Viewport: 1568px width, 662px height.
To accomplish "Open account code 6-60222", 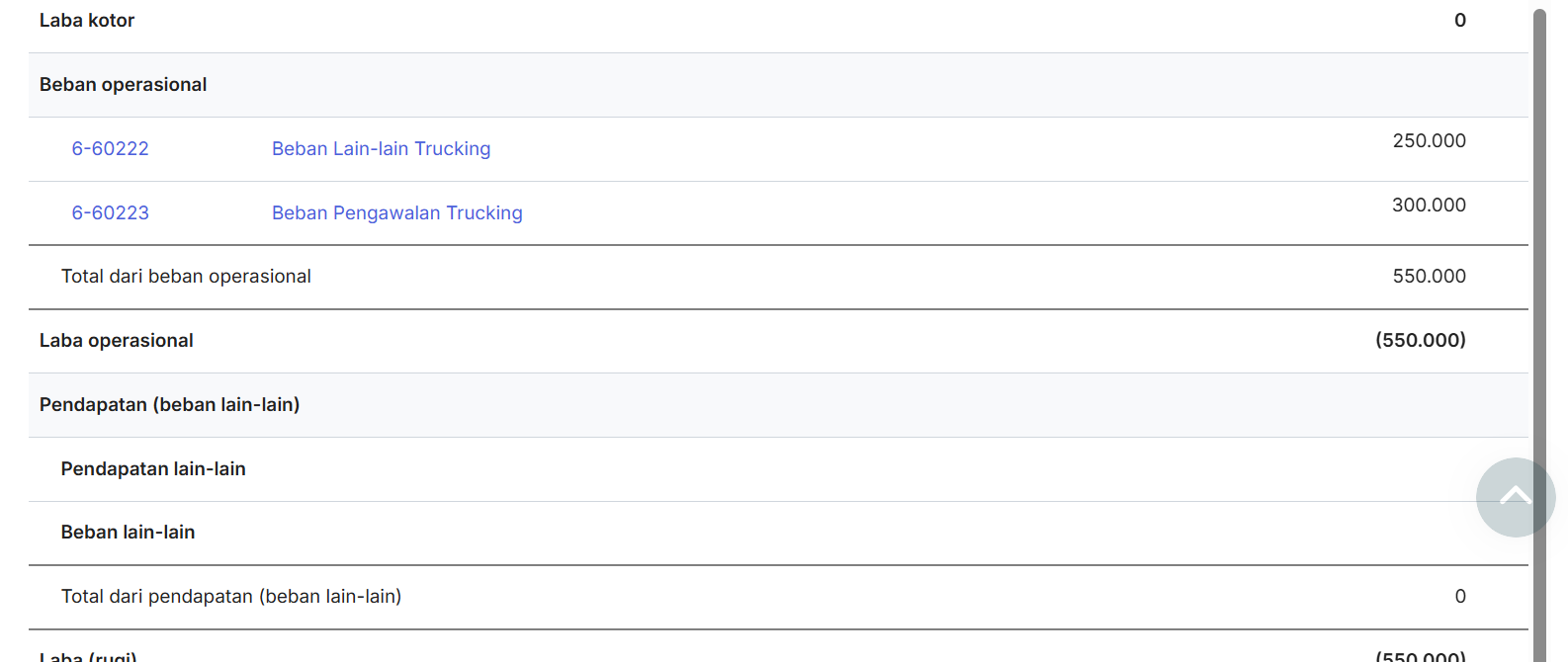I will (x=110, y=149).
